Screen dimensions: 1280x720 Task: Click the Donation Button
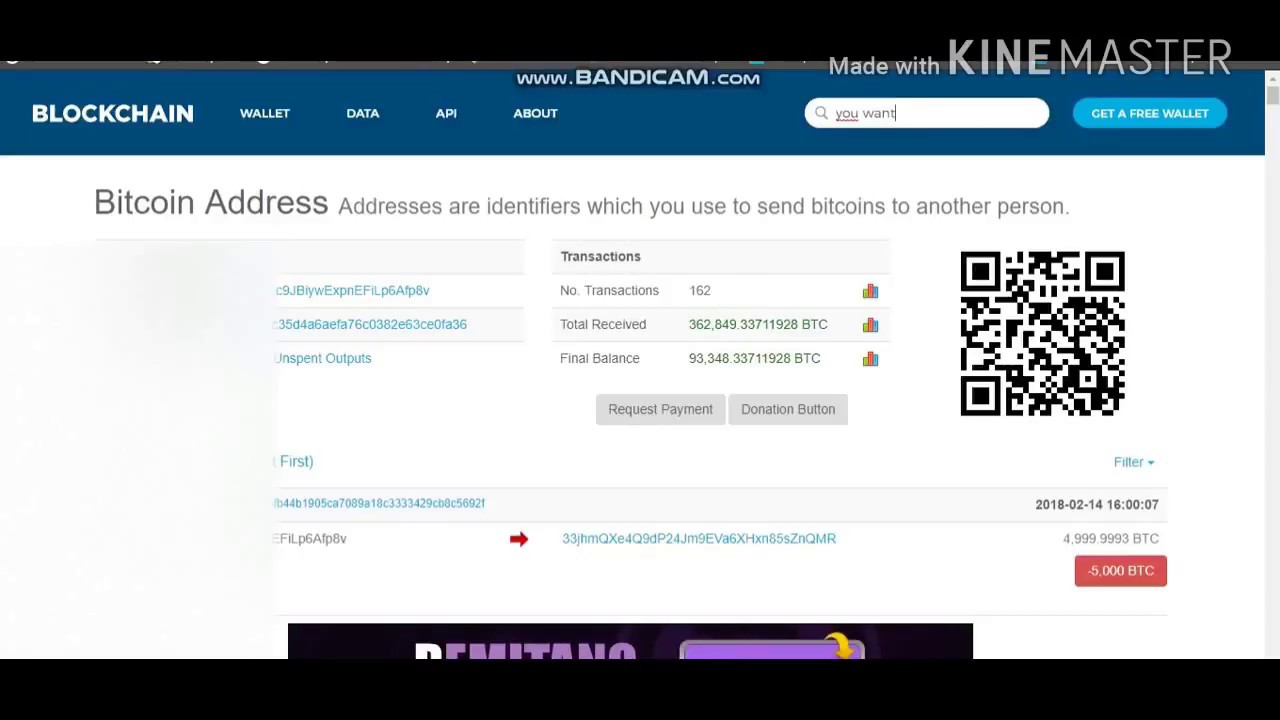[x=788, y=409]
